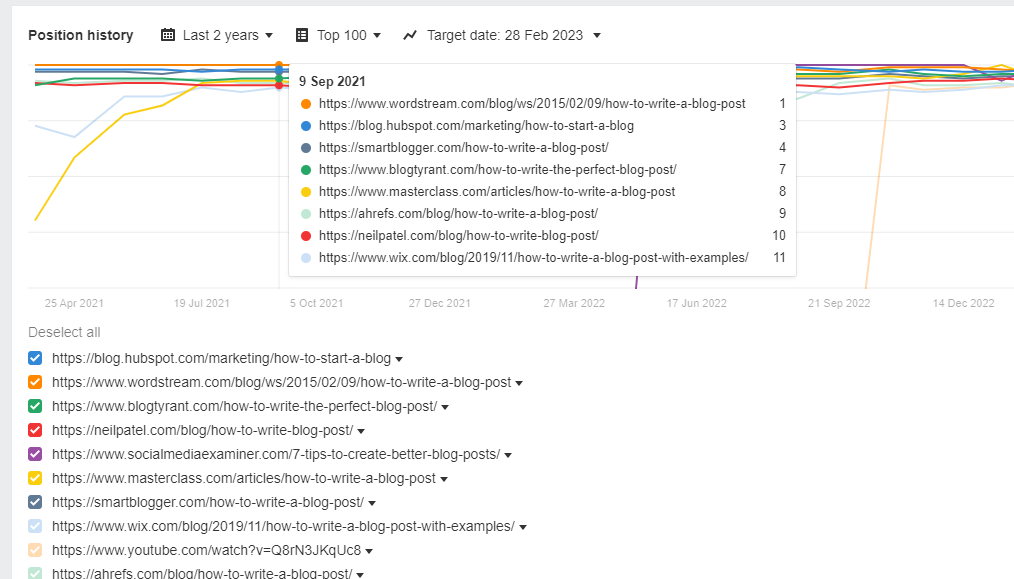Click the blue dot for blog.hubspot.com entry
This screenshot has width=1014, height=579.
click(x=305, y=125)
